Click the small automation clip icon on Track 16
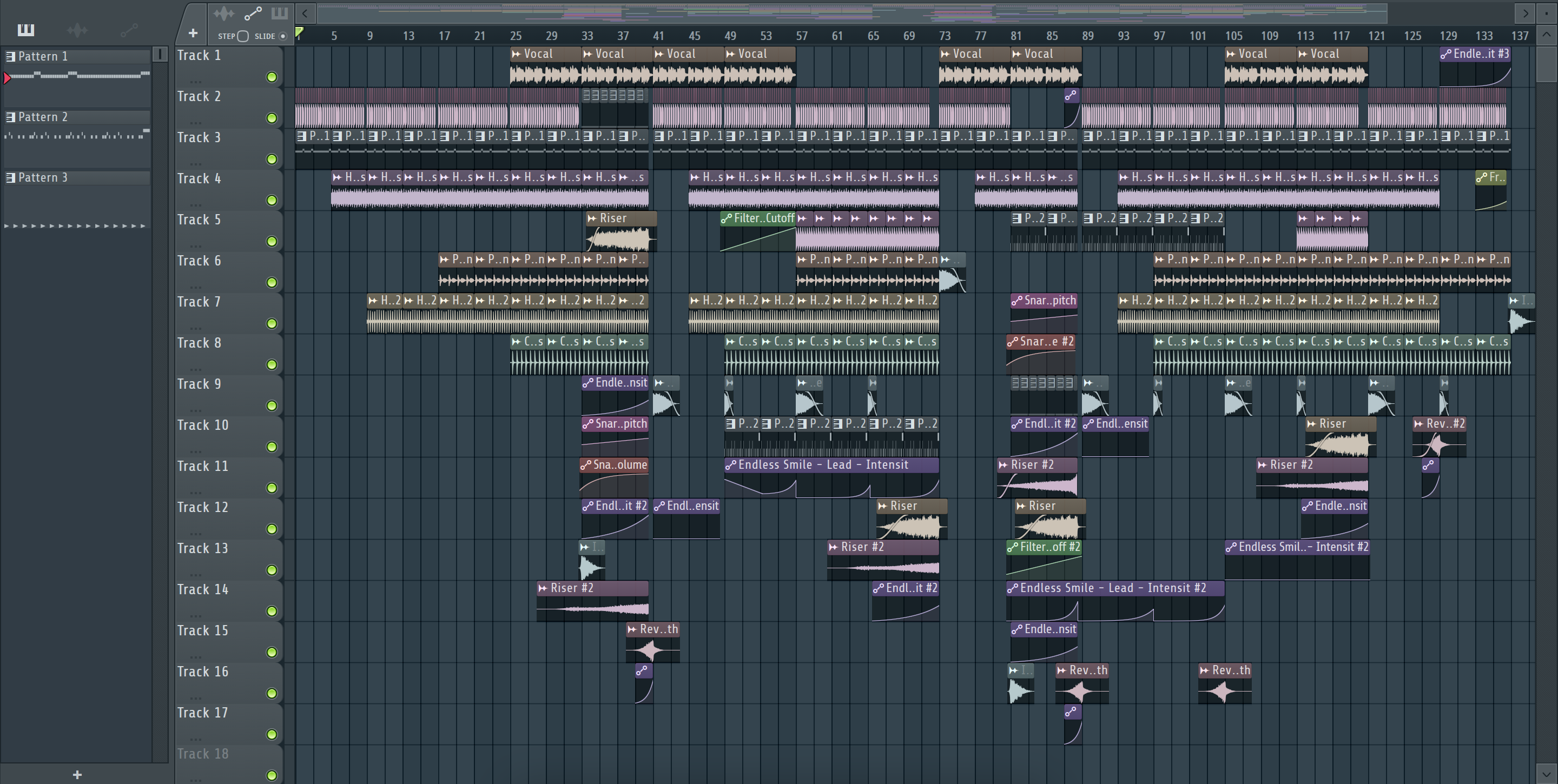The width and height of the screenshot is (1558, 784). (642, 670)
